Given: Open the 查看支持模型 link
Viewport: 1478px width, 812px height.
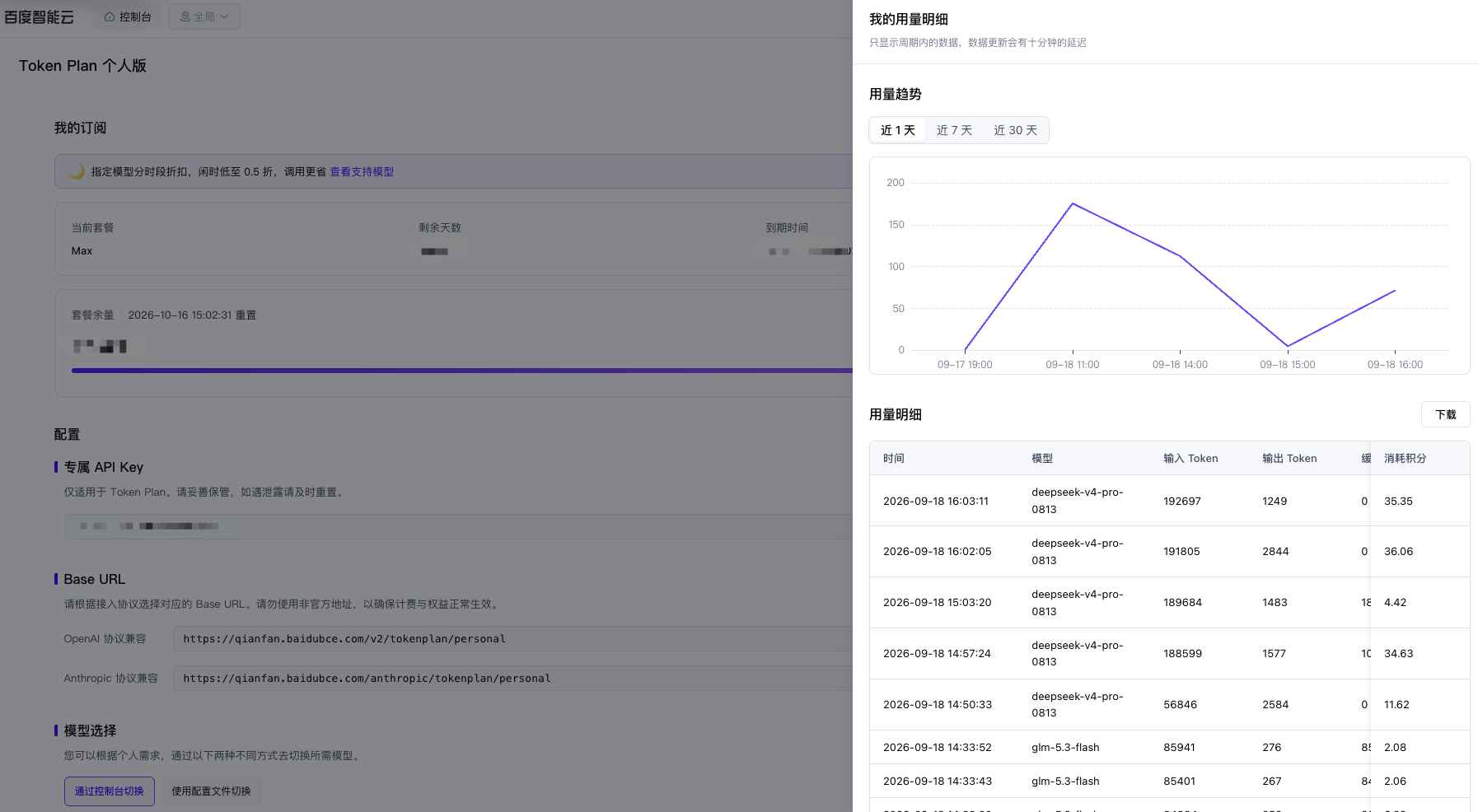Looking at the screenshot, I should click(362, 171).
